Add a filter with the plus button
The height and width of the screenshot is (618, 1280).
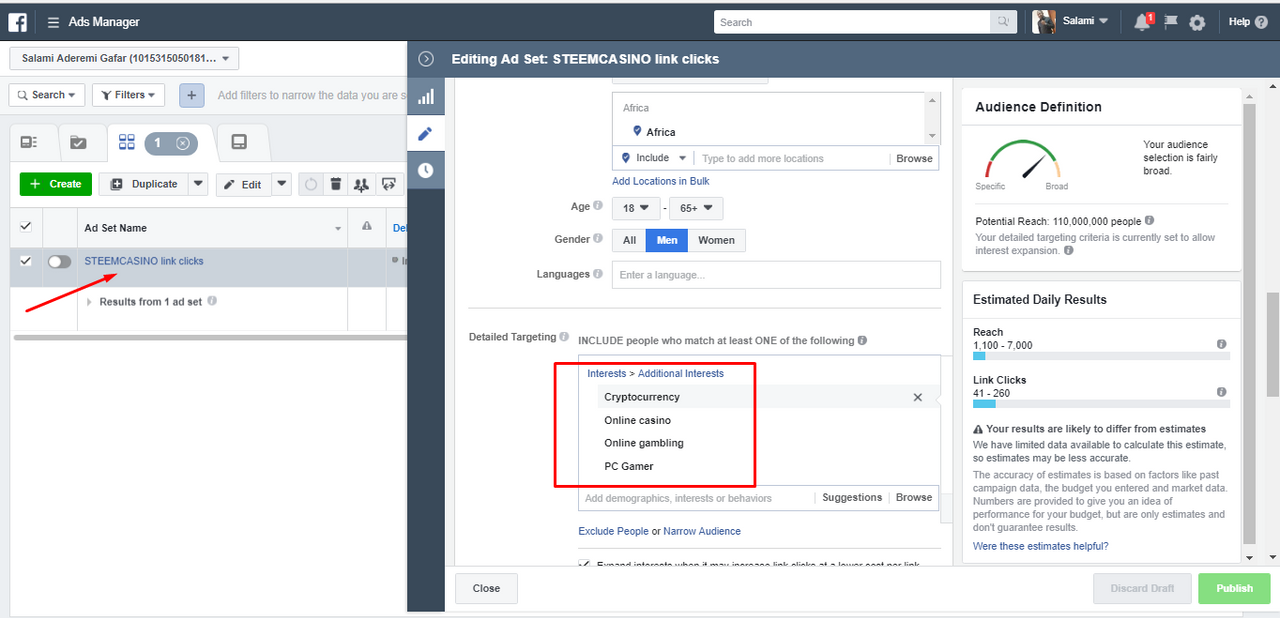pyautogui.click(x=192, y=95)
